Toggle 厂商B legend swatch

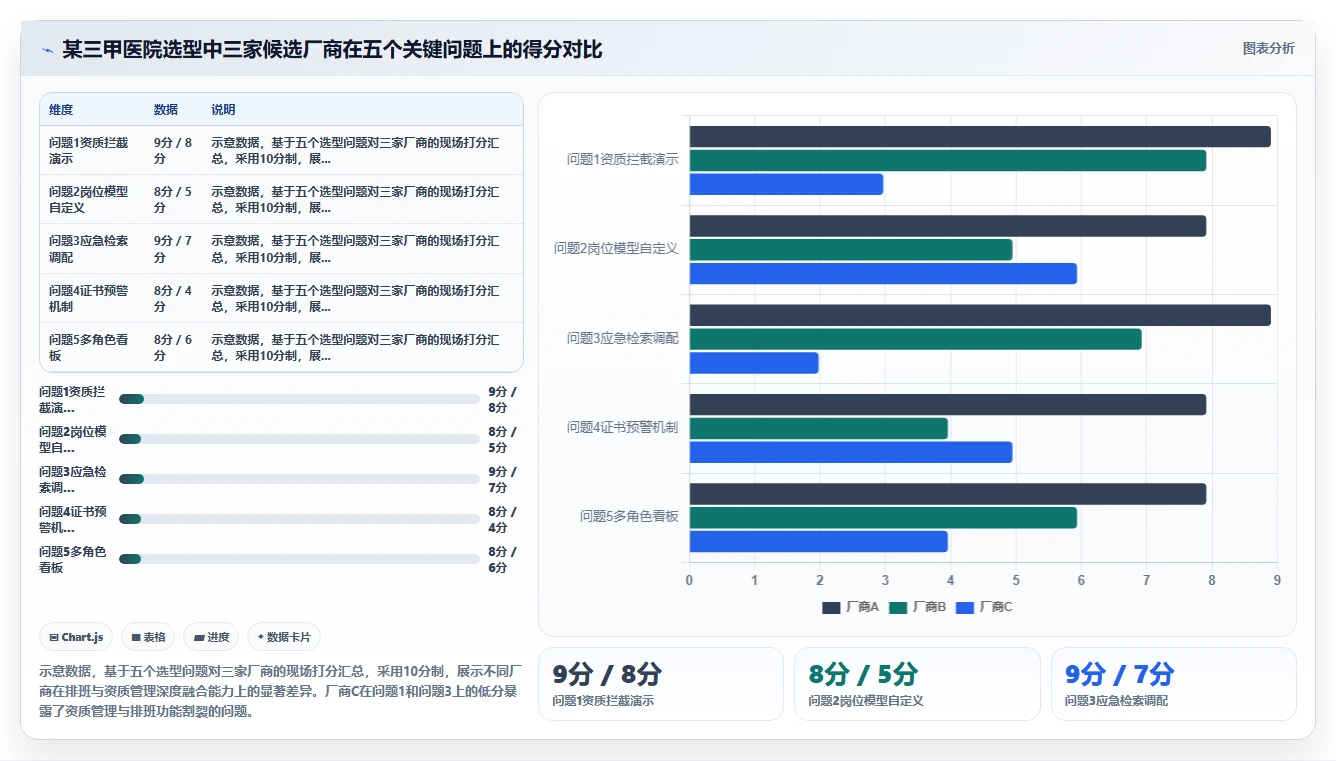pos(897,607)
